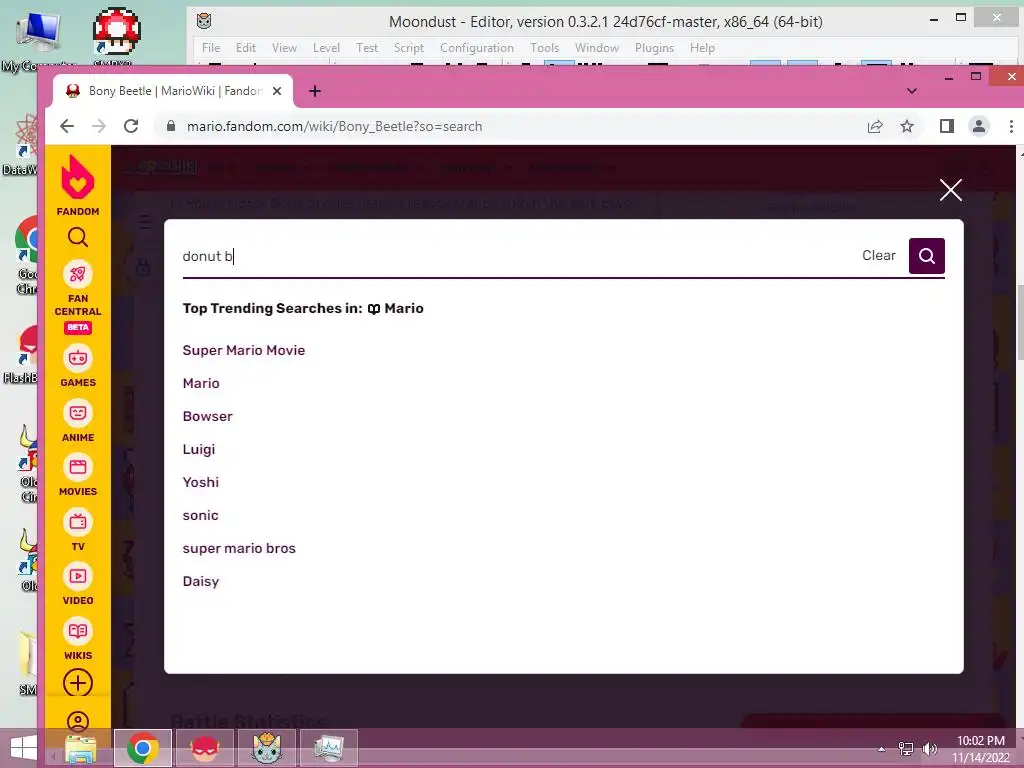The height and width of the screenshot is (768, 1024).
Task: Submit search with purple magnifier button
Action: (x=927, y=256)
